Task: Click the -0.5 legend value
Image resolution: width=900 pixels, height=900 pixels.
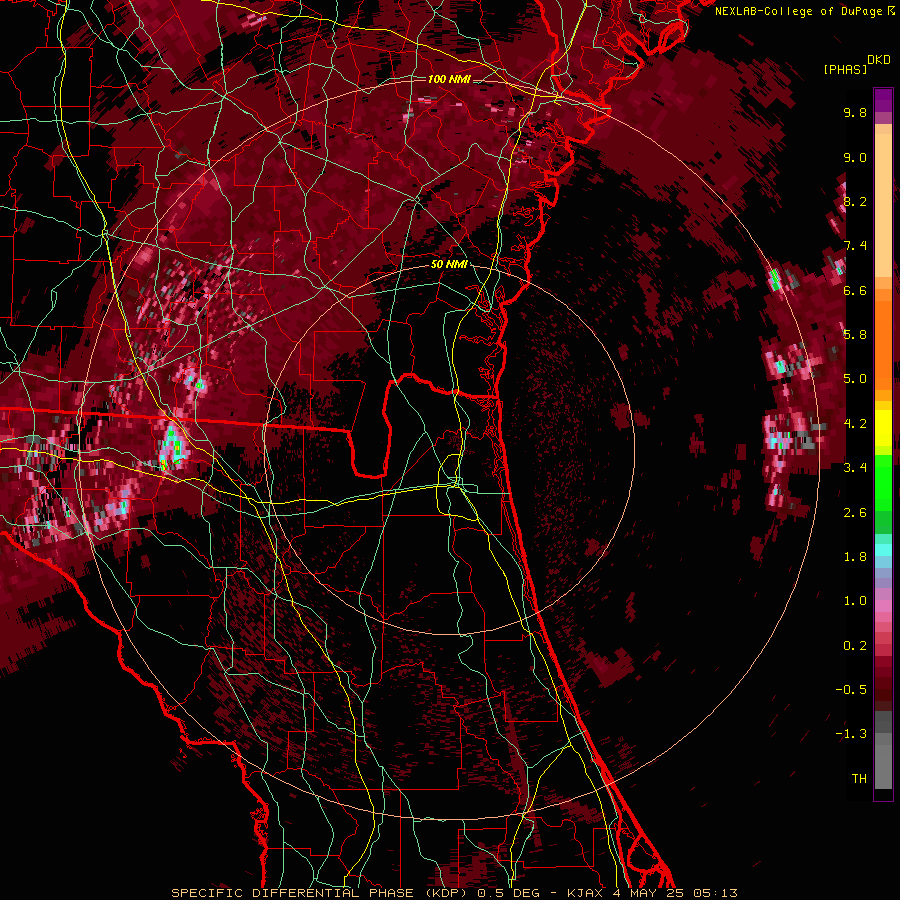Action: 851,689
